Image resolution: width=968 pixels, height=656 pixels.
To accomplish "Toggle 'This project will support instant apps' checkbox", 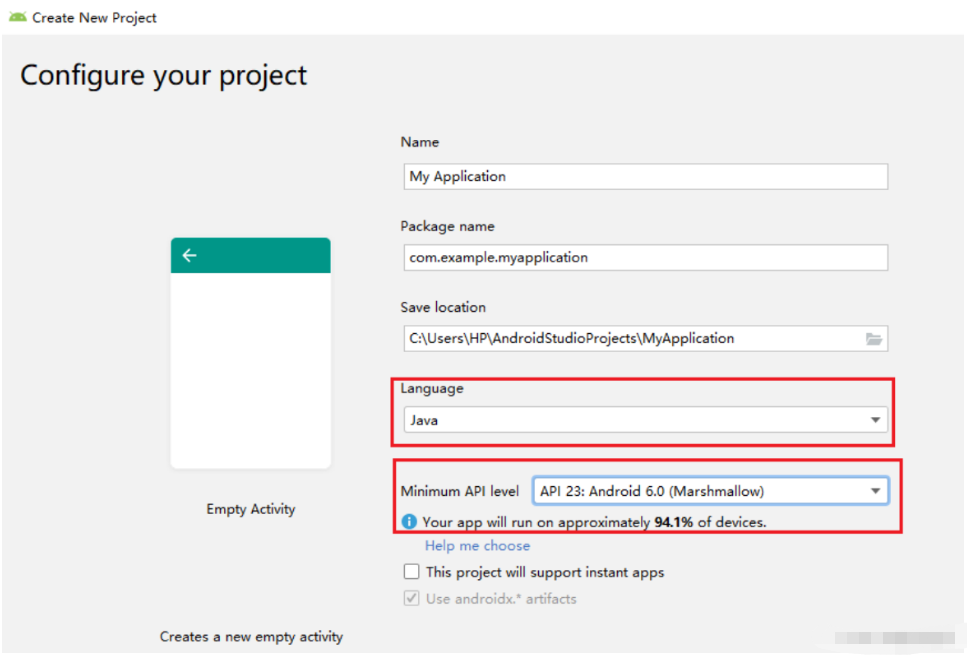I will click(411, 572).
